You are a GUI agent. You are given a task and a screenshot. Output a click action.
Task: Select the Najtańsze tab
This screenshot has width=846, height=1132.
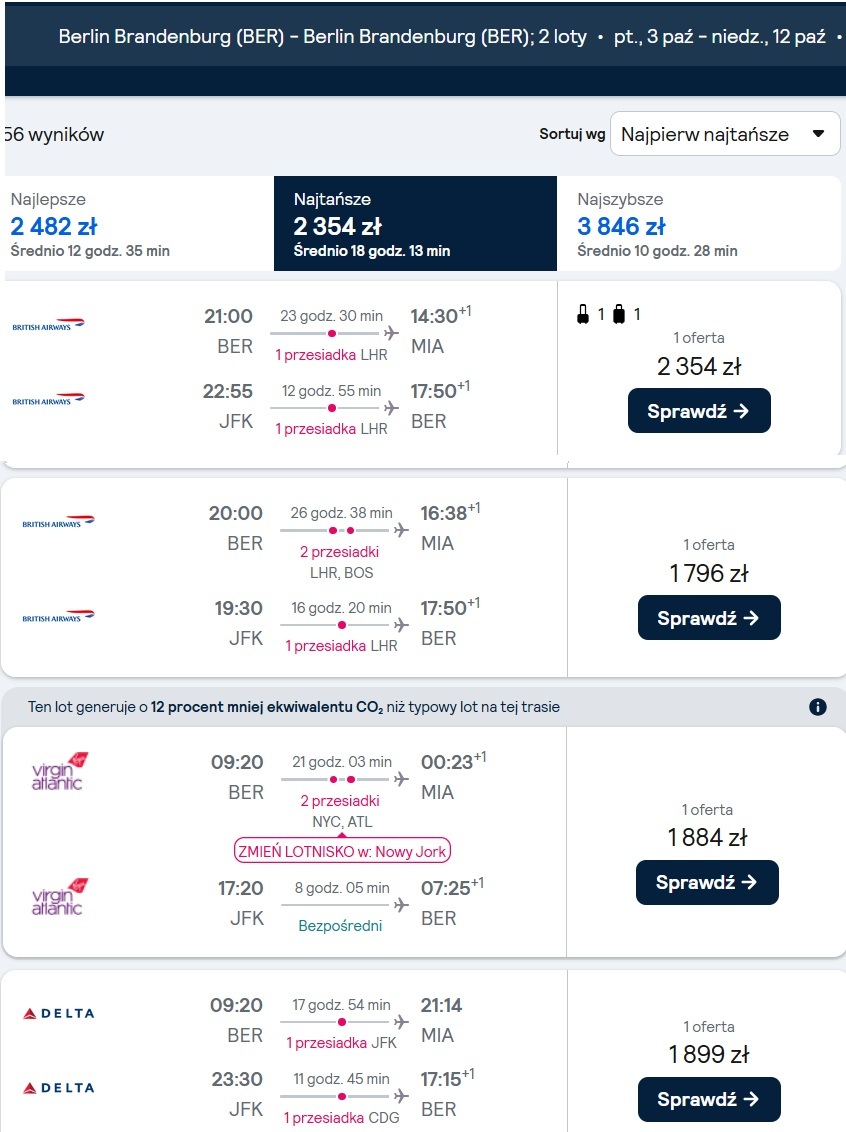tap(415, 224)
